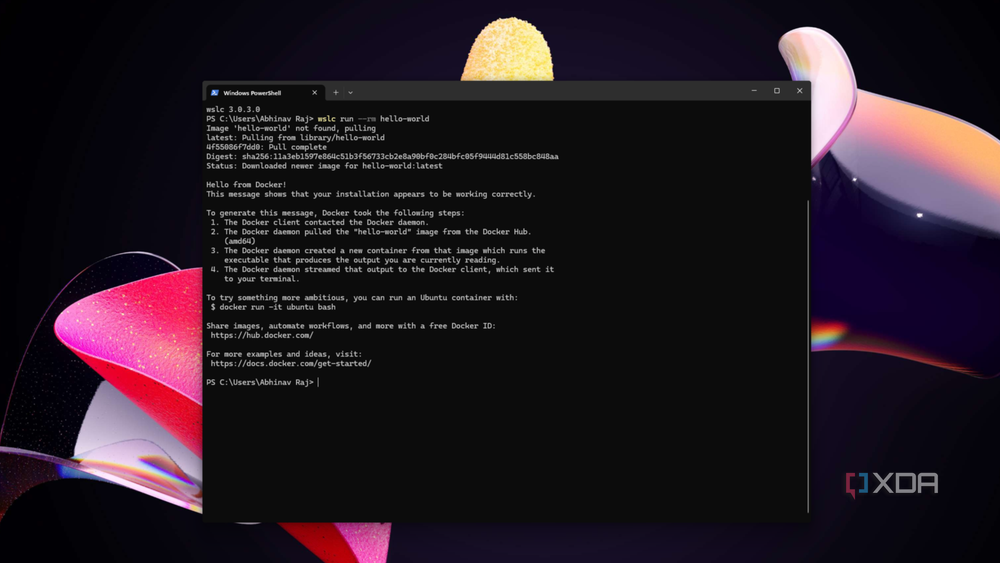Click 'To generate this message' line

pyautogui.click(x=335, y=213)
